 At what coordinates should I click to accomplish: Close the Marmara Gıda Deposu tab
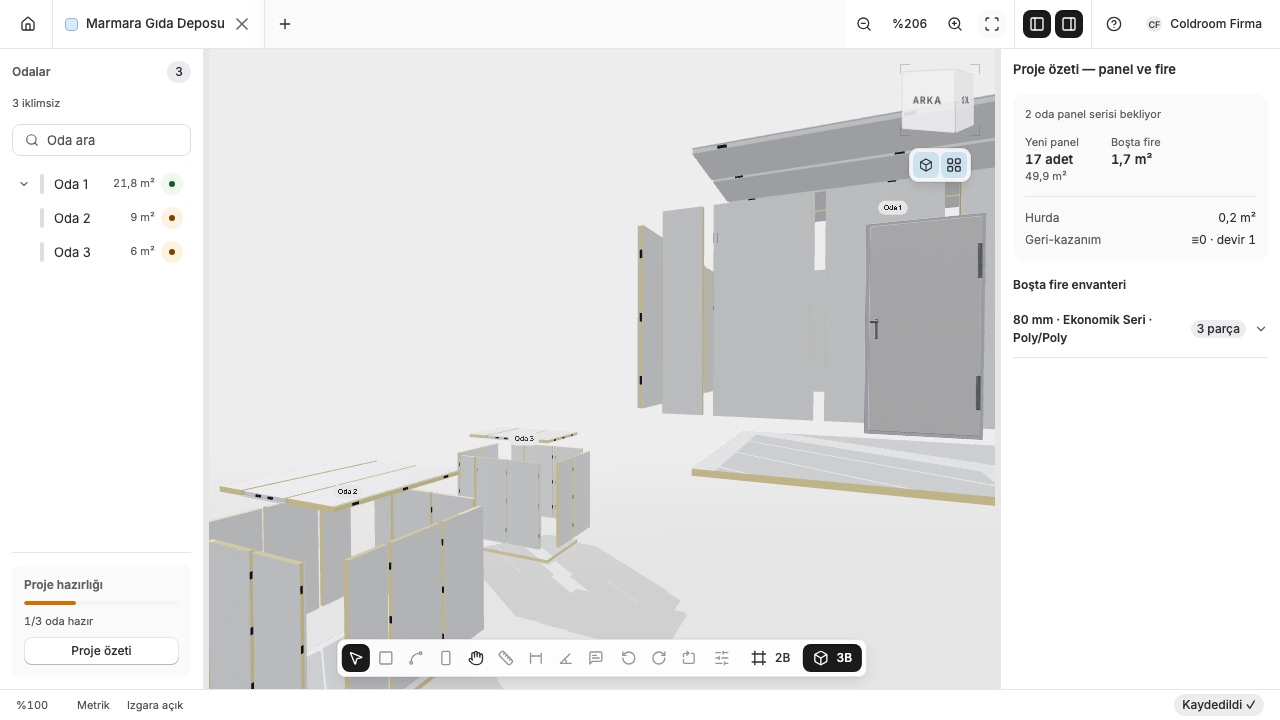point(242,24)
